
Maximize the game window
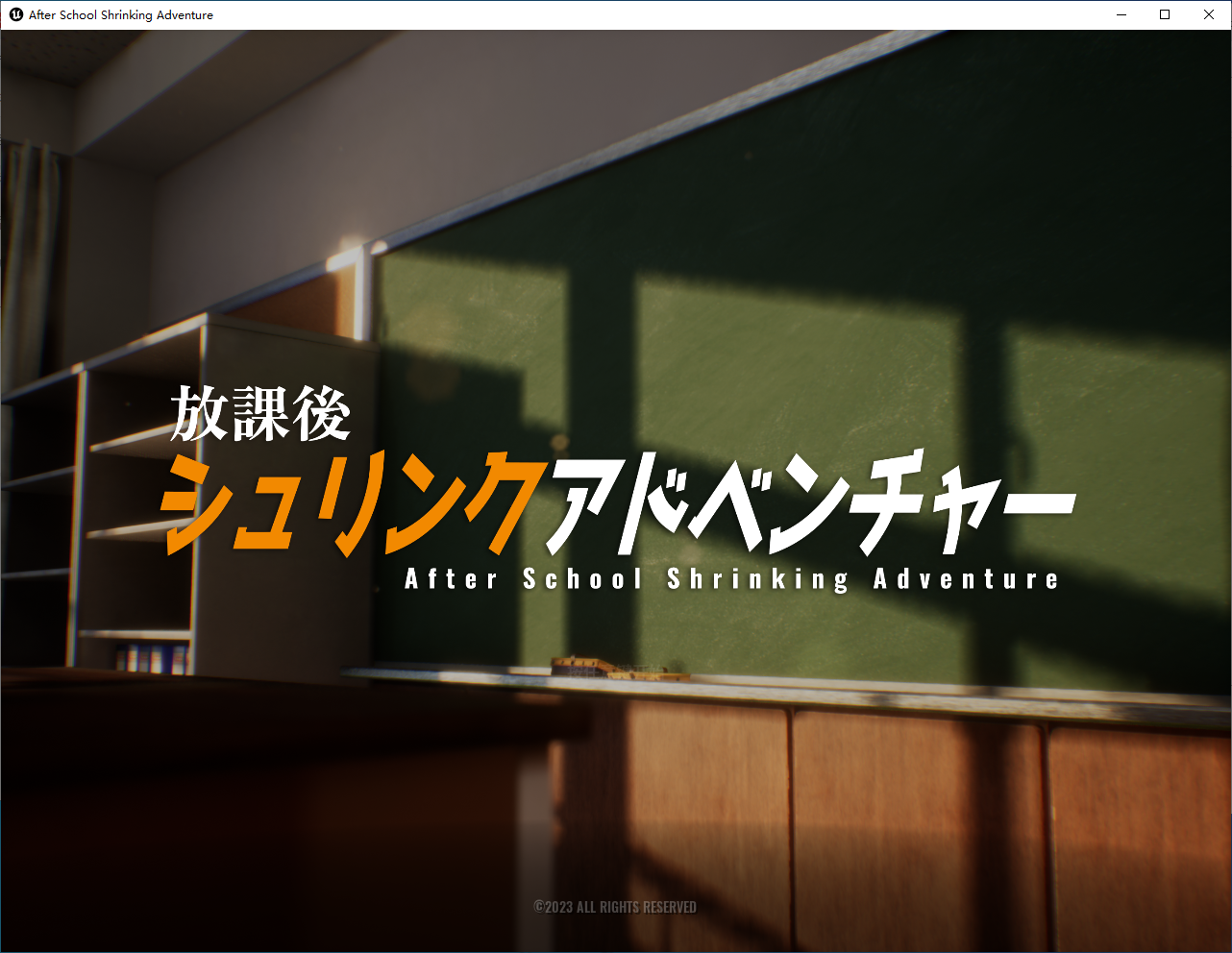click(1165, 14)
